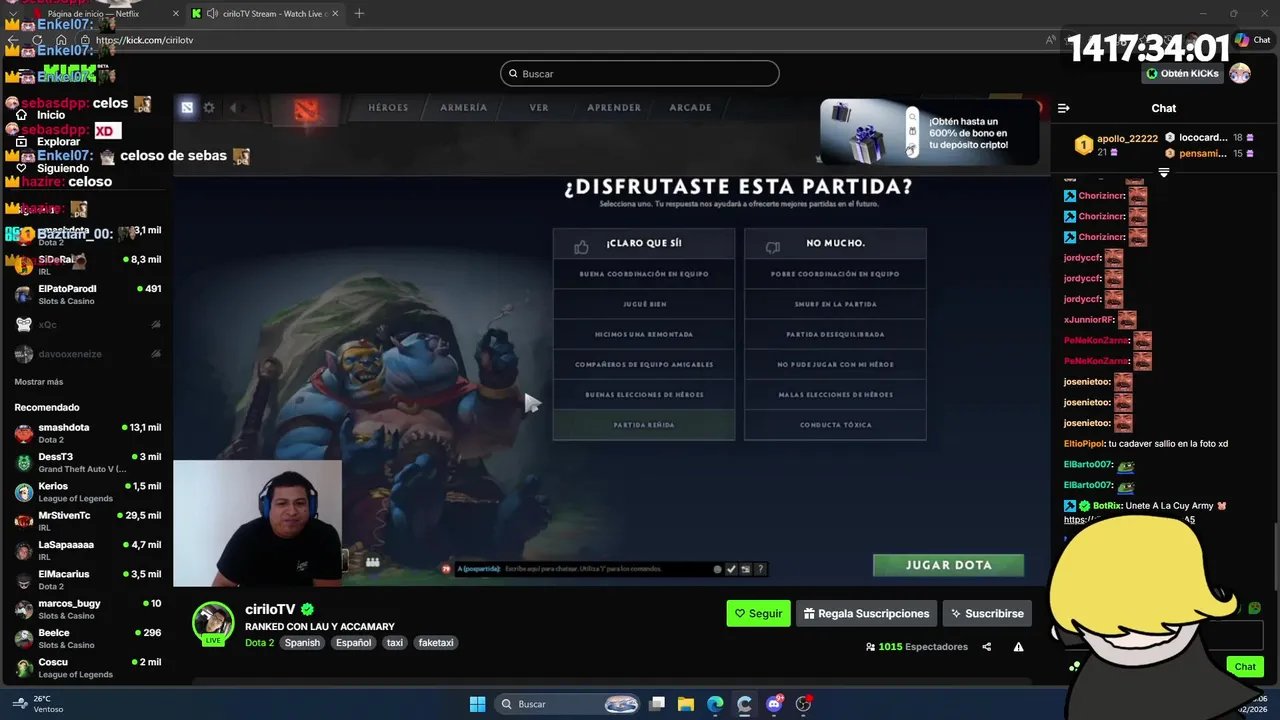Viewport: 1280px width, 720px height.
Task: Click the kick.com/cirilotv address bar
Action: pyautogui.click(x=560, y=40)
